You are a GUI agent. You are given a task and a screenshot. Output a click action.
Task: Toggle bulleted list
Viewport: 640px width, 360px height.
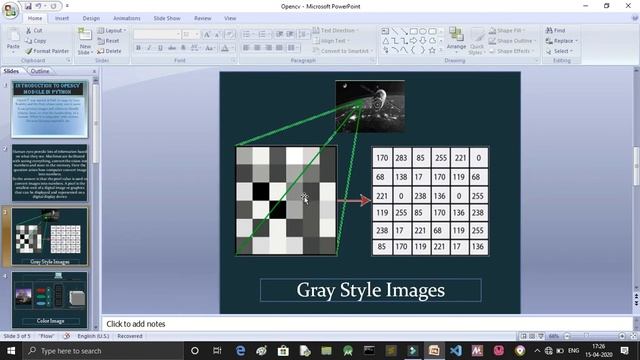[248, 34]
